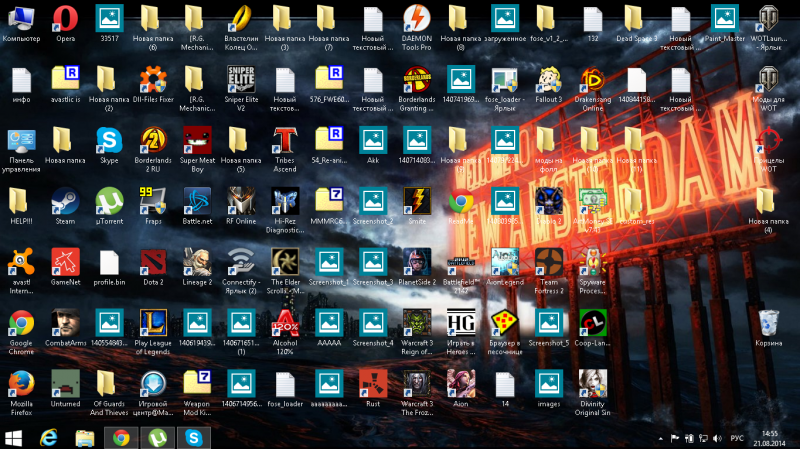Open the Mozilla Firefox desktop icon
Viewport: 800px width, 449px height.
coord(21,384)
